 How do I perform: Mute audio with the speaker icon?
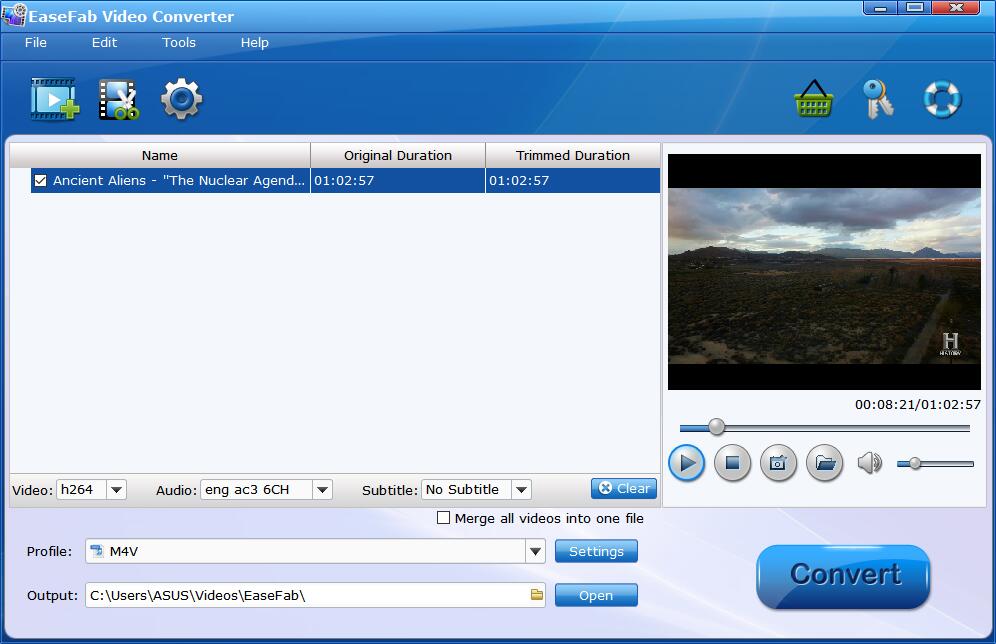coord(870,463)
